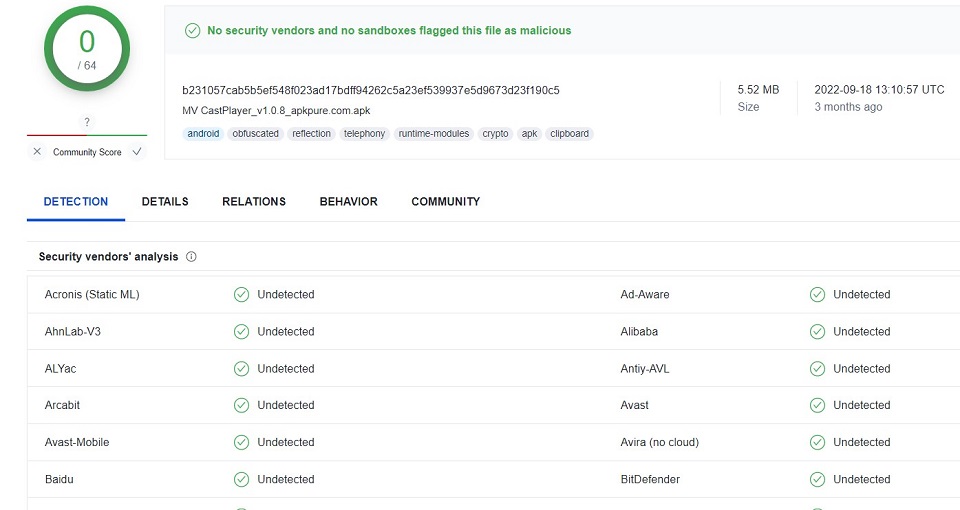Click vendor name AhnLab-V3
This screenshot has width=960, height=510.
click(x=73, y=332)
